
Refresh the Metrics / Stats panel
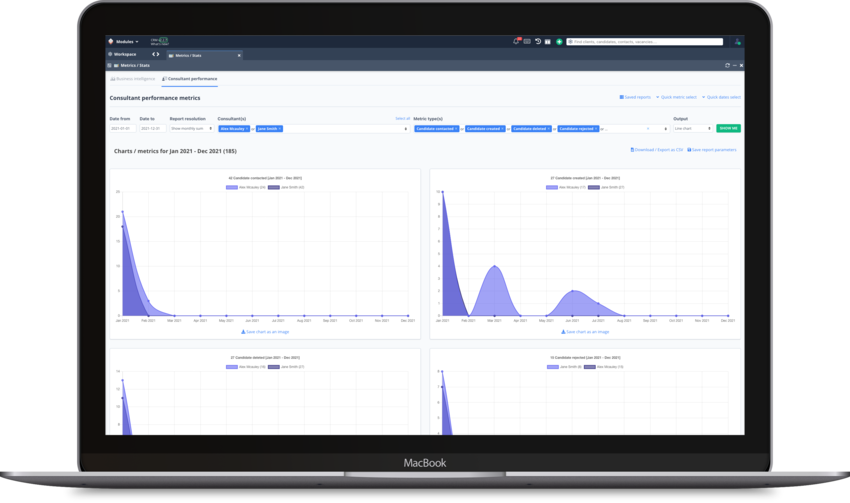[727, 66]
